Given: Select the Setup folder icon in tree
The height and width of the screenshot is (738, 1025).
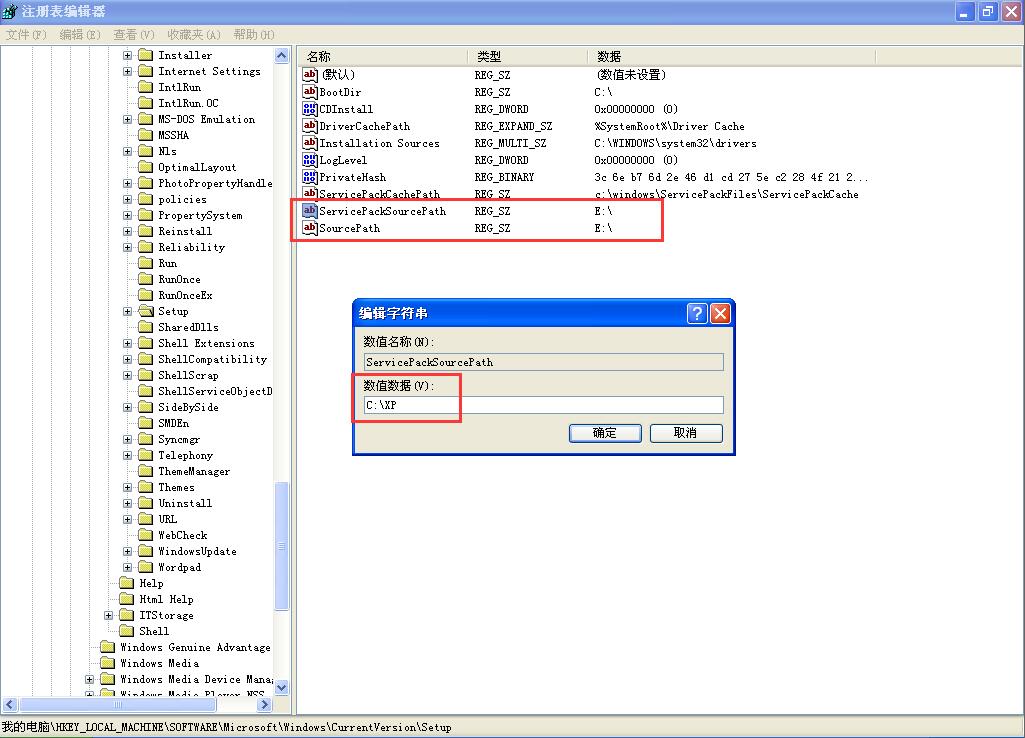Looking at the screenshot, I should 145,311.
